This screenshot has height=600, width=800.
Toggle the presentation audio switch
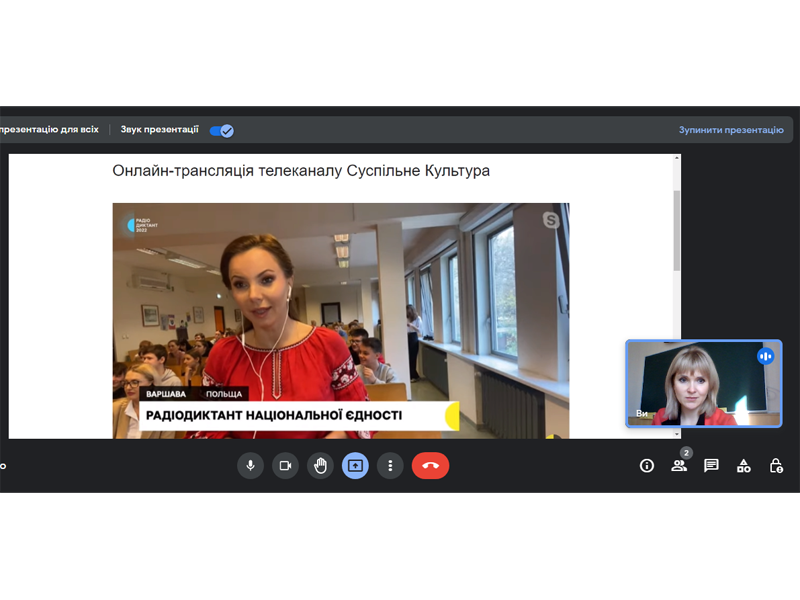point(221,131)
